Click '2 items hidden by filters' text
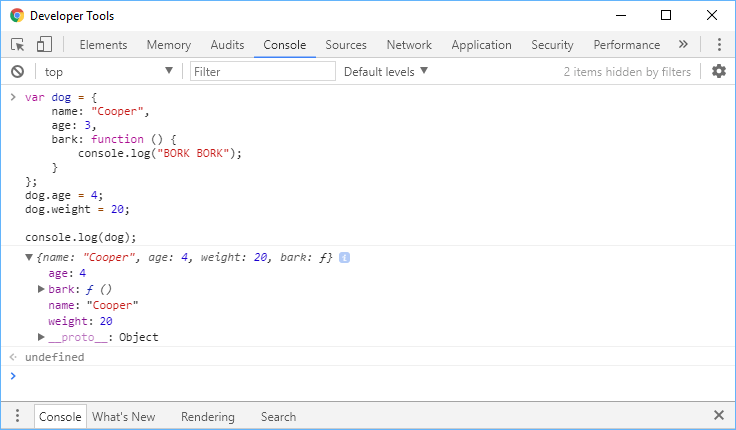Image resolution: width=736 pixels, height=430 pixels. [x=627, y=71]
